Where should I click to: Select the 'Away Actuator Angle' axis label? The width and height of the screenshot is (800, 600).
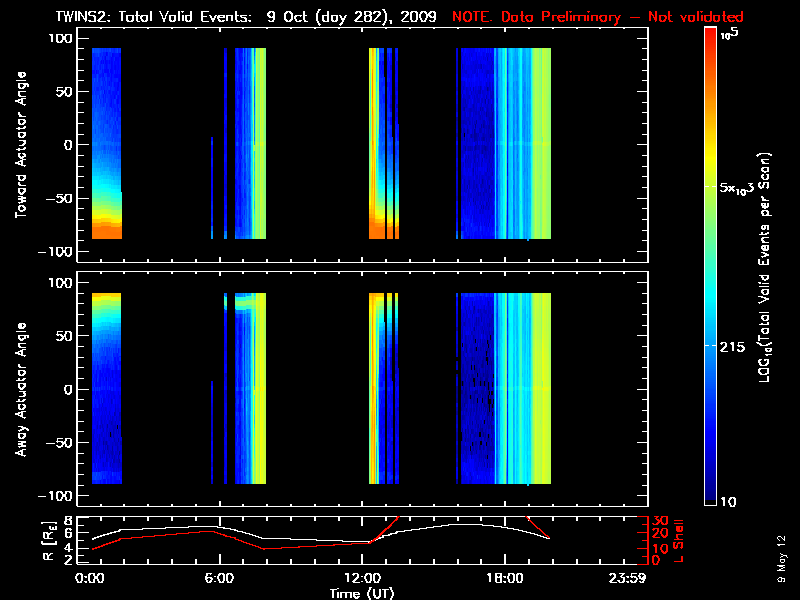tap(21, 389)
